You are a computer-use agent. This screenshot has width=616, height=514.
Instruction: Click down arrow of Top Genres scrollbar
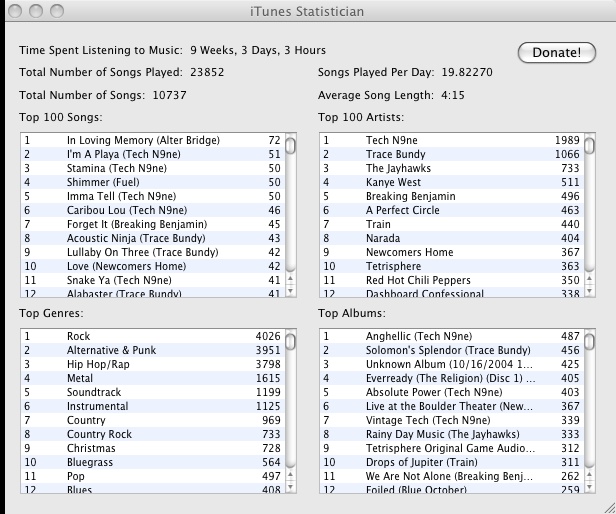[290, 487]
